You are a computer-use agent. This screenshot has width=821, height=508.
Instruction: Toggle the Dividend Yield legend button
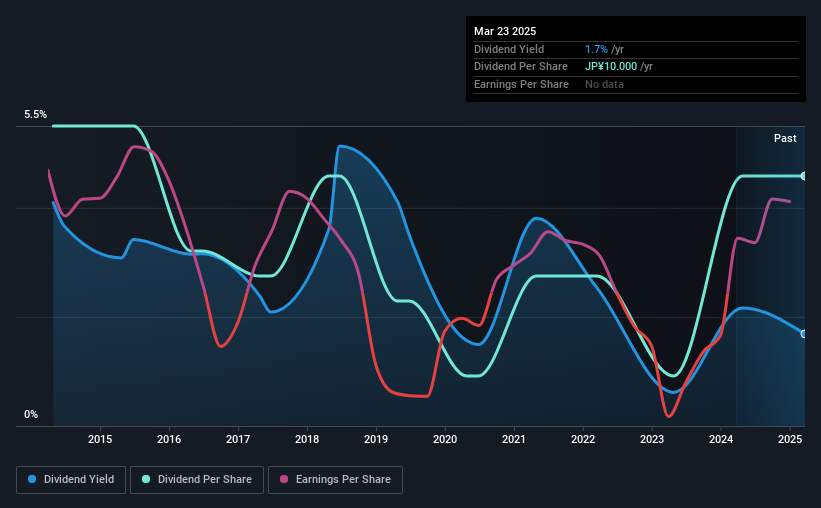[71, 480]
